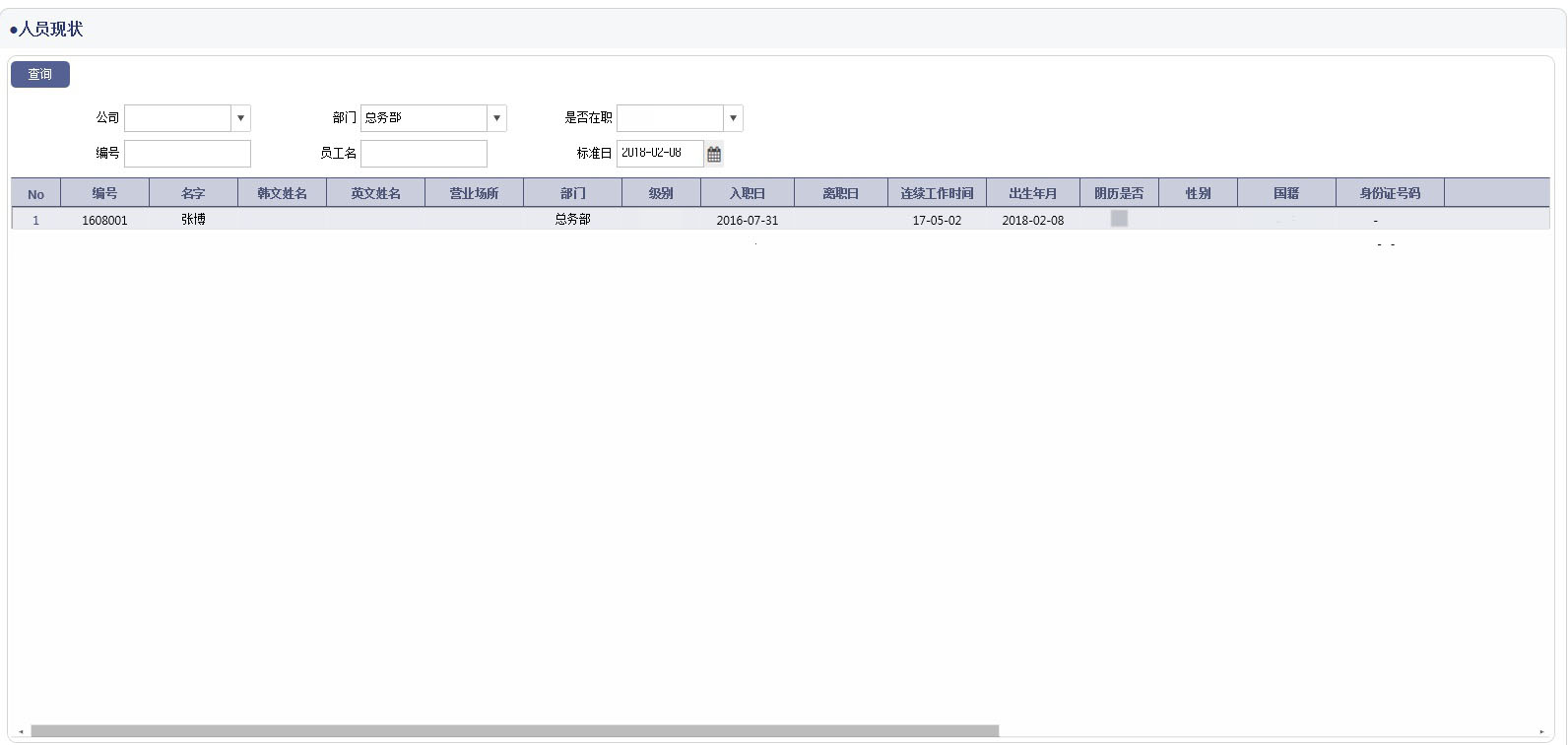Expand the 公司 dropdown list
1568x745 pixels.
tap(240, 118)
